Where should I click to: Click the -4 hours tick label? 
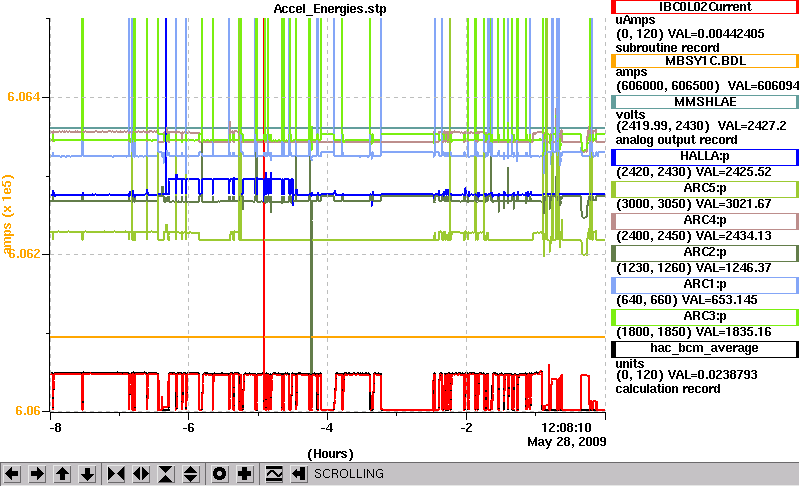(x=327, y=427)
